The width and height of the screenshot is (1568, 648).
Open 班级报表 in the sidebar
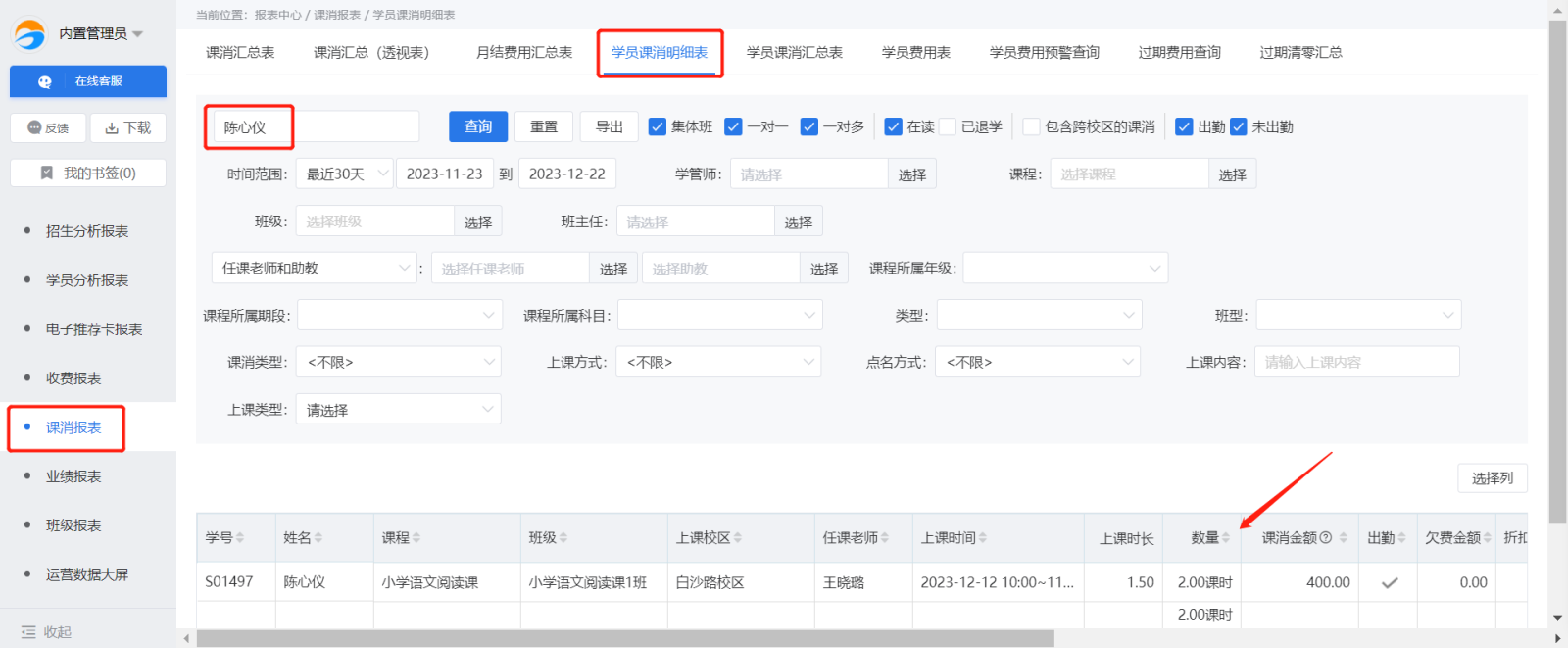coord(73,525)
